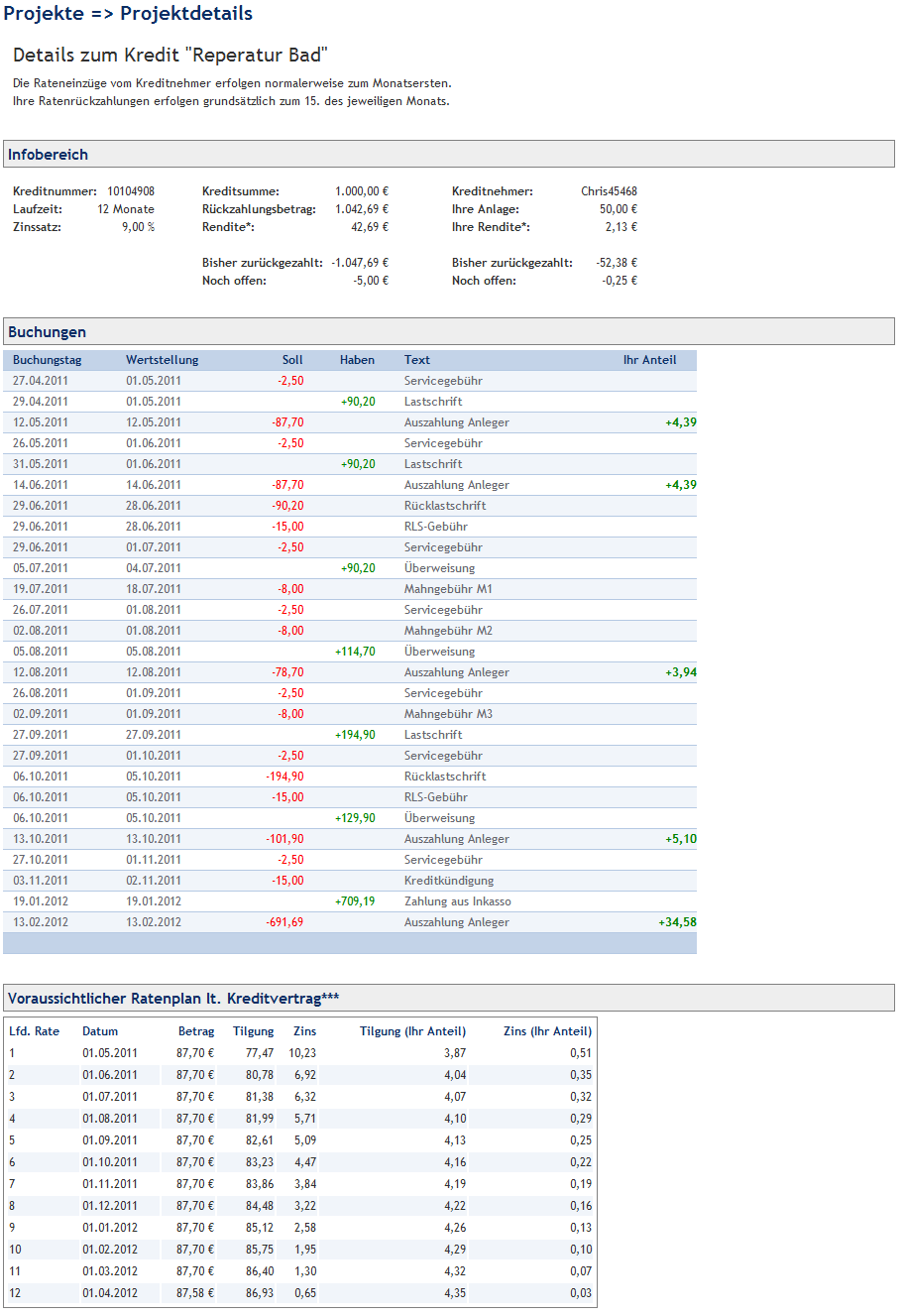
Task: Click the Soll amount '-691,69'
Action: [x=284, y=922]
